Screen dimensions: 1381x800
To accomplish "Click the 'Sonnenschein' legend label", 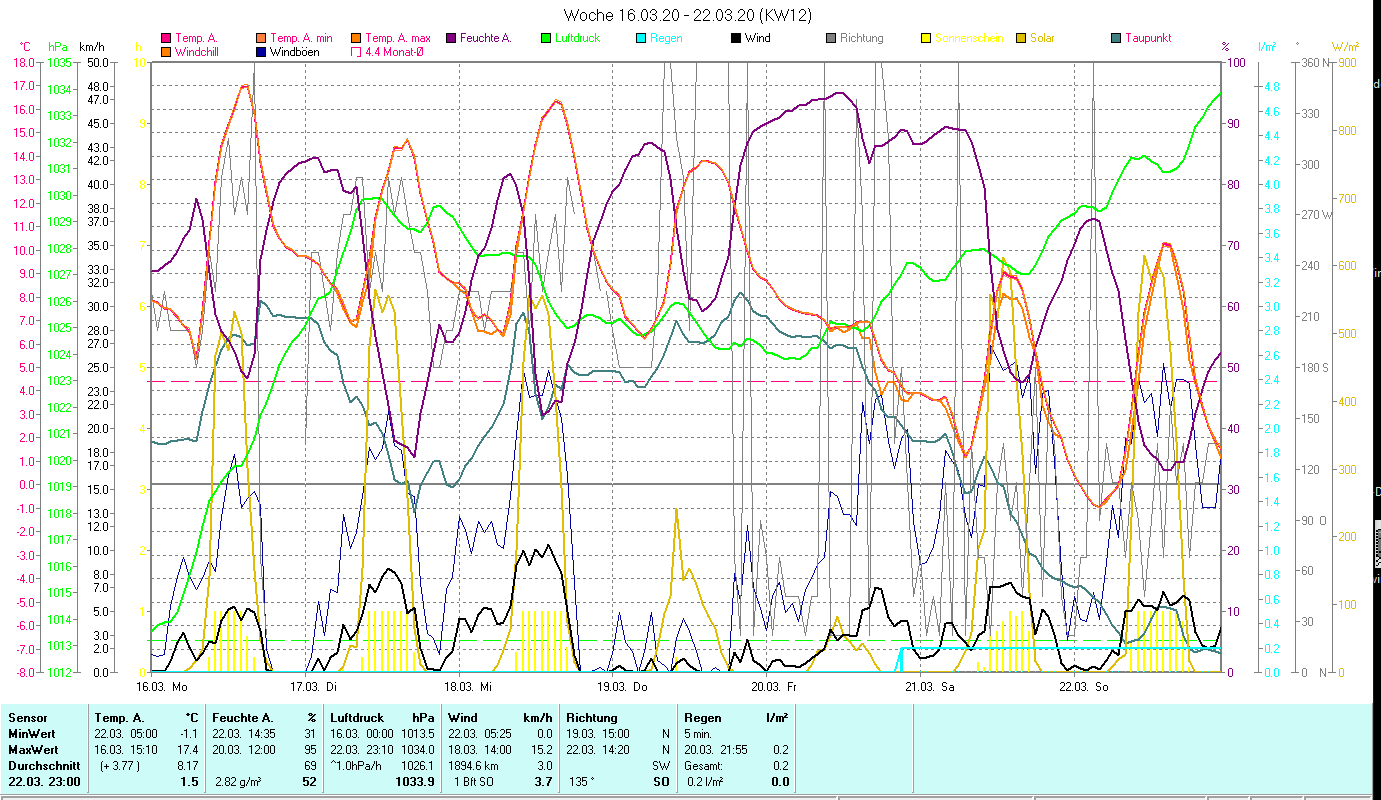I will click(970, 39).
